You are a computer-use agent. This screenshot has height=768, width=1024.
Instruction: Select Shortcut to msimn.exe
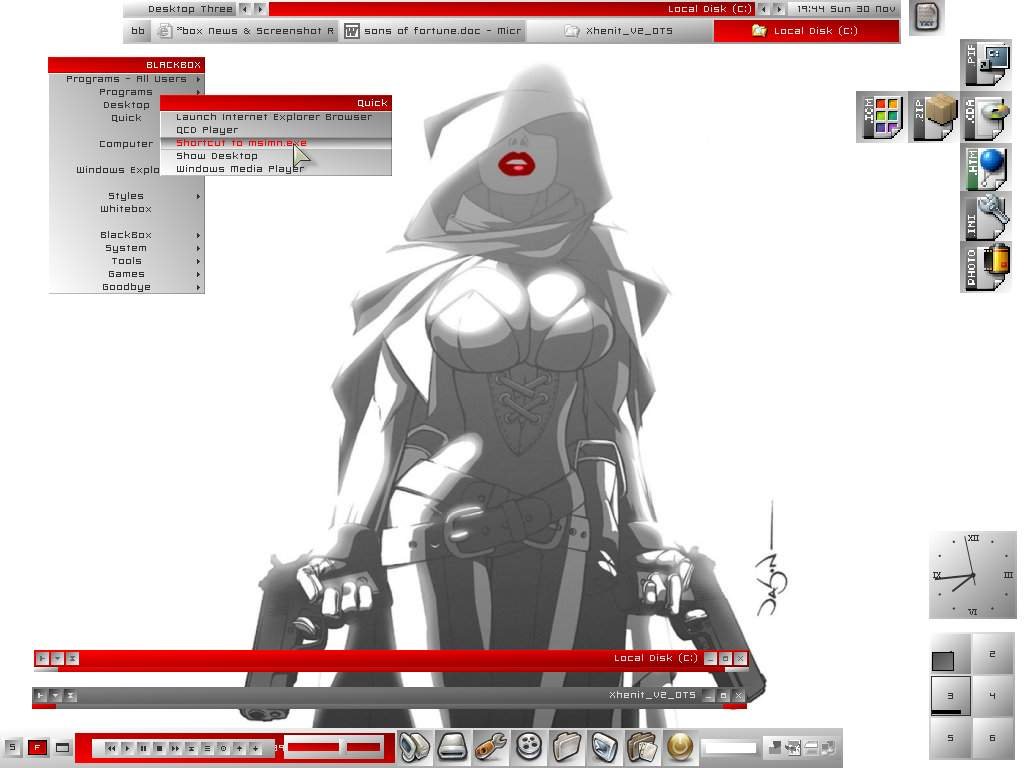pos(276,143)
